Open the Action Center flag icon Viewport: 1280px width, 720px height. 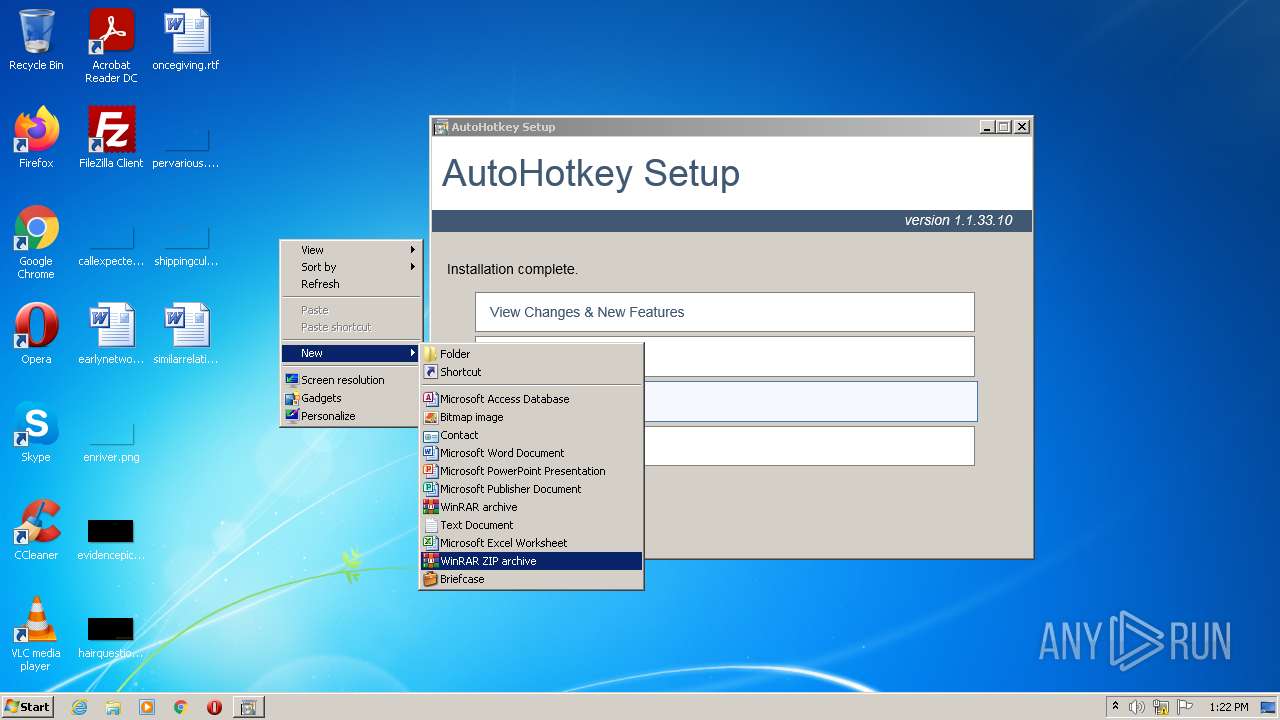pyautogui.click(x=1185, y=707)
